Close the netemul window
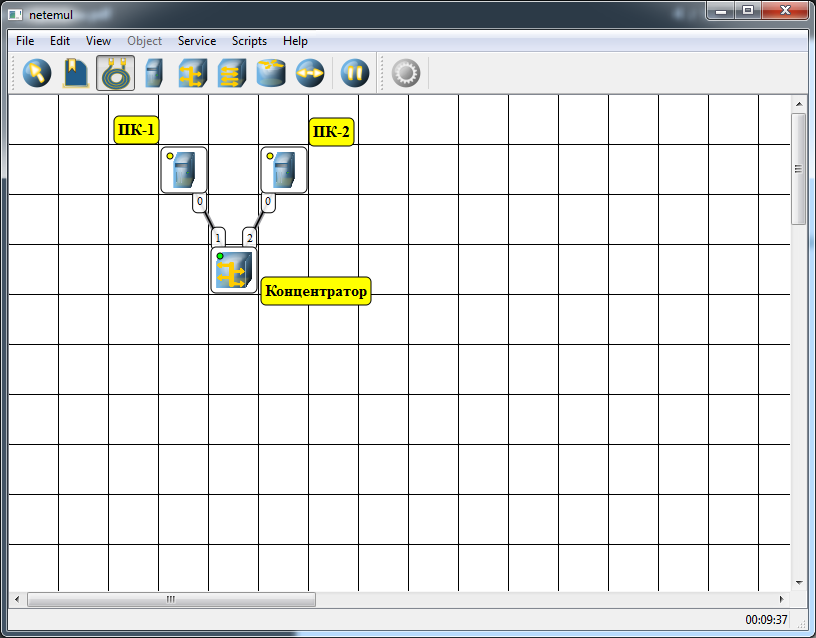 click(785, 10)
